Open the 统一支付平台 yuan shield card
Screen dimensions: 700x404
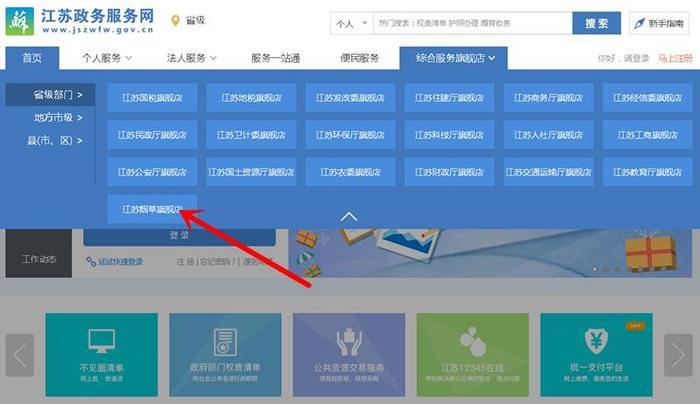(596, 355)
